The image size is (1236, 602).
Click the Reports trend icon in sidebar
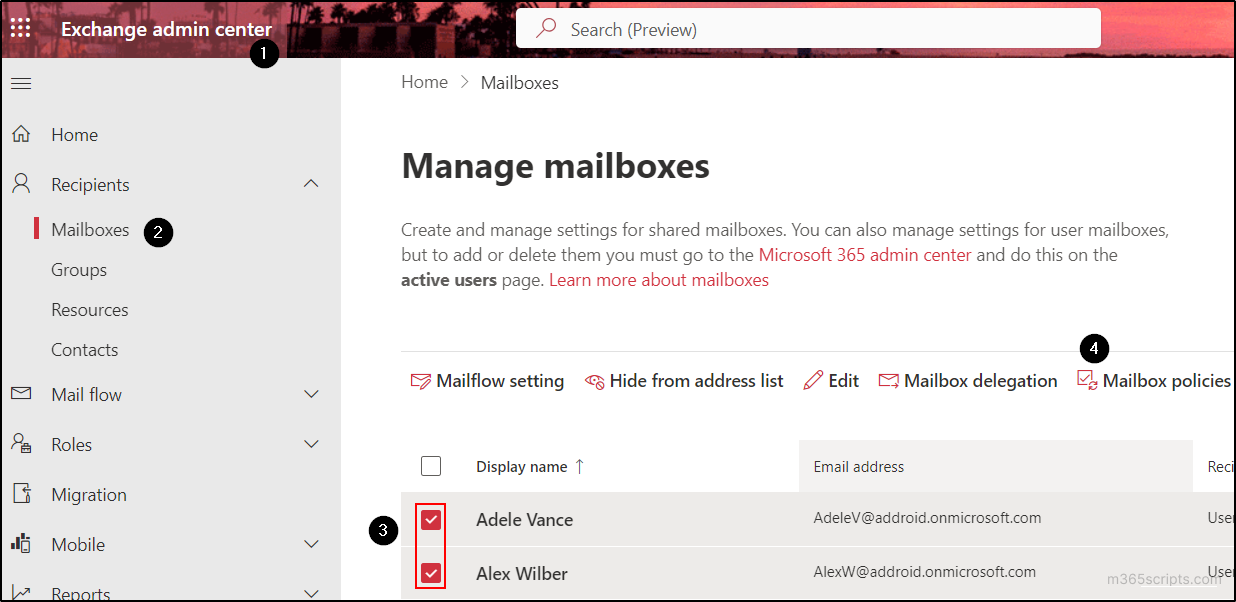coord(21,594)
